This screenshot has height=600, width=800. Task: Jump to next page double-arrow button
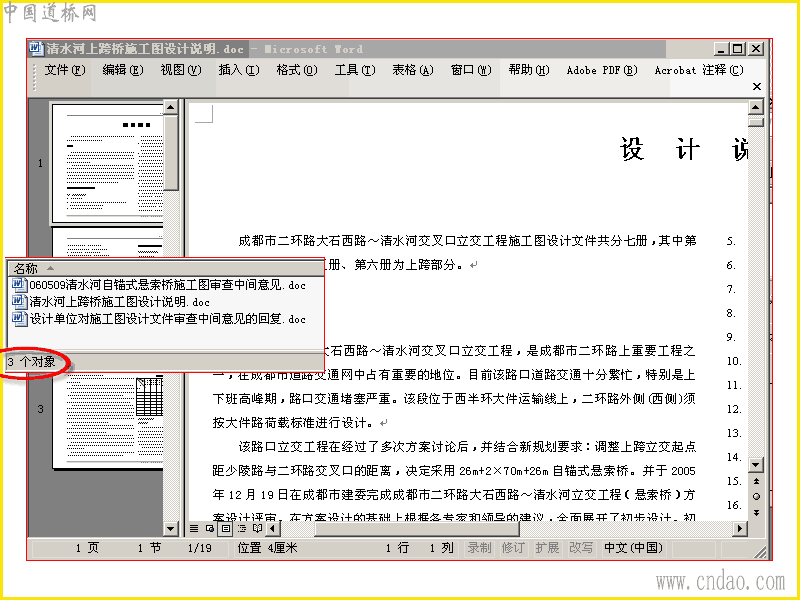pyautogui.click(x=756, y=512)
